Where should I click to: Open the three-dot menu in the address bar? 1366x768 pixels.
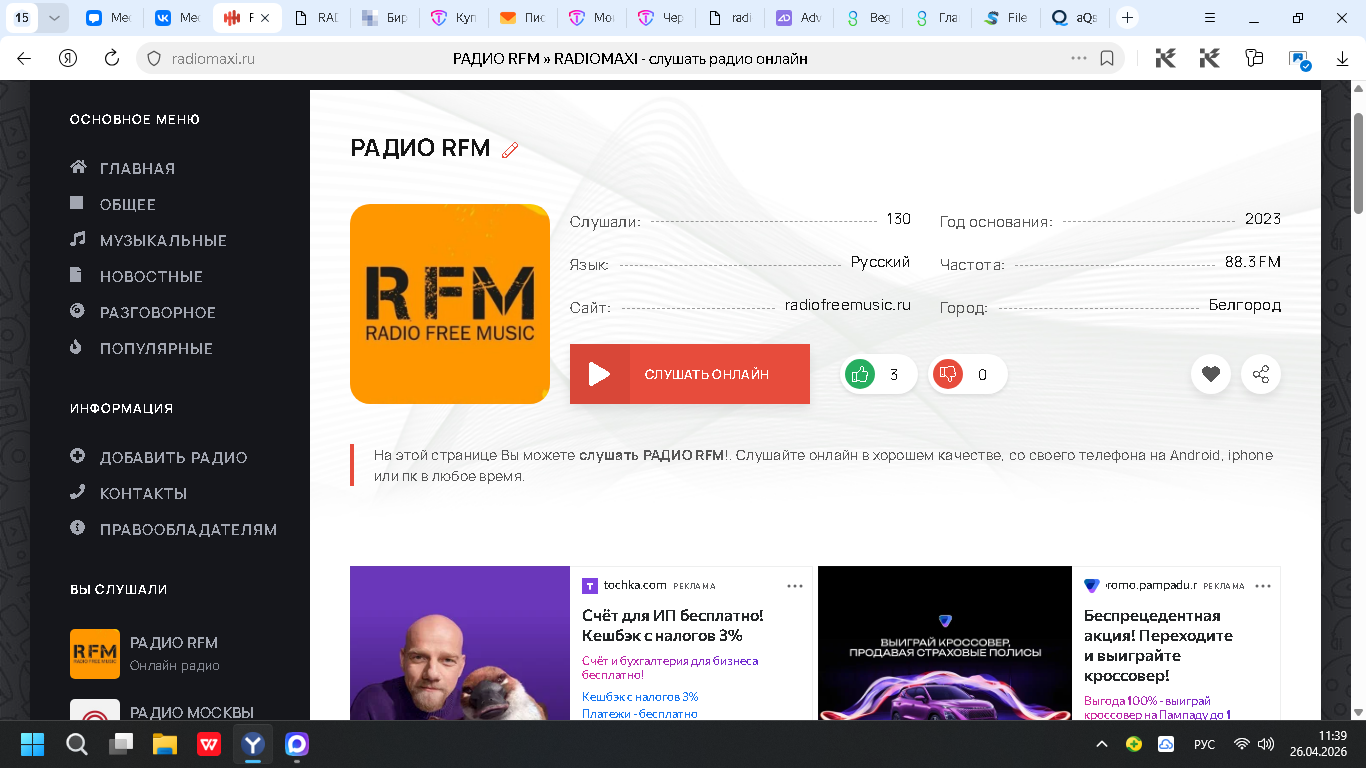click(1079, 59)
